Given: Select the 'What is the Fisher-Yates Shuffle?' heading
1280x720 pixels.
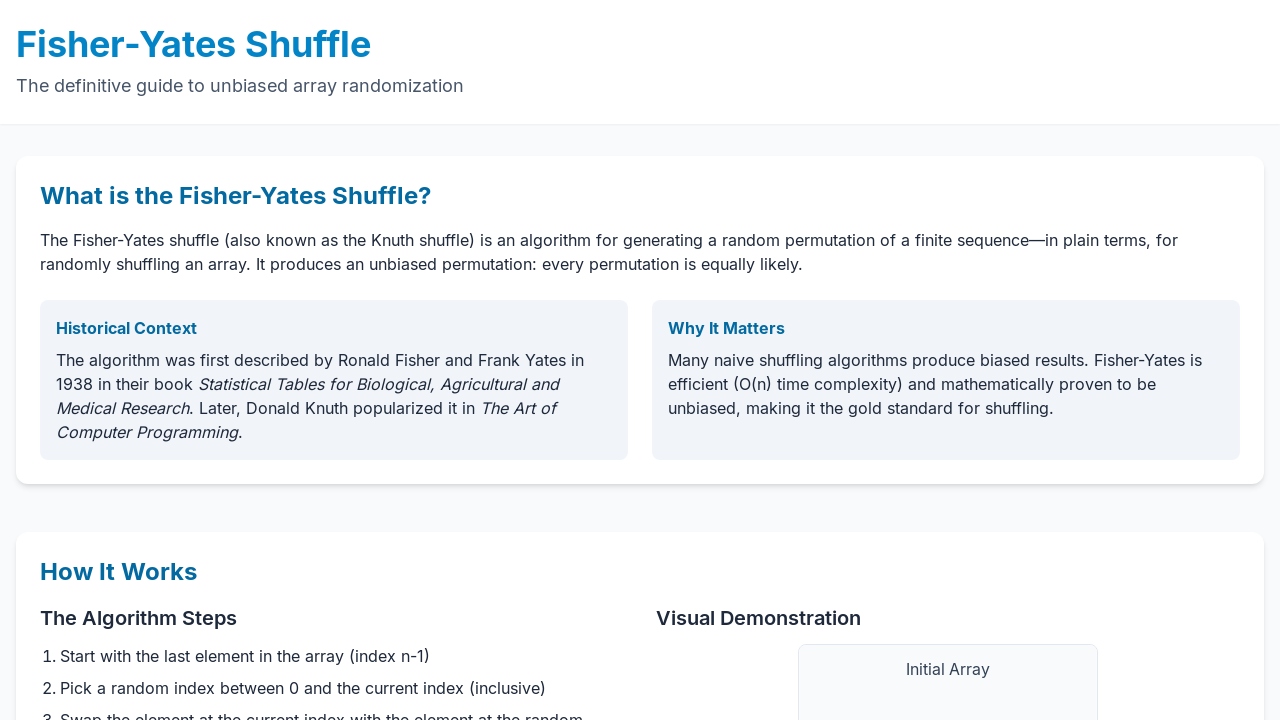Looking at the screenshot, I should (235, 196).
